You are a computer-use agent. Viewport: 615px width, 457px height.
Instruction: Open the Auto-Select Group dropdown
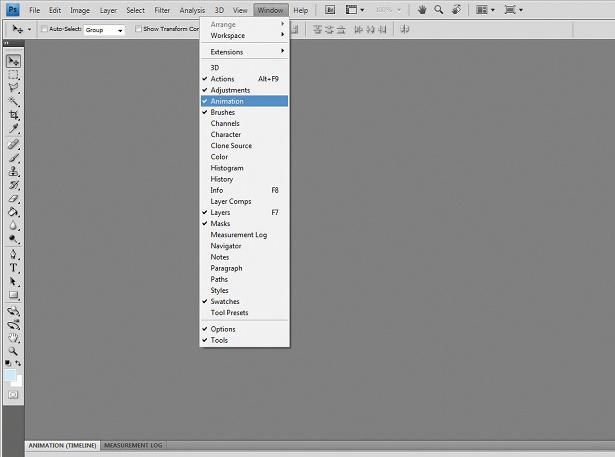[104, 30]
